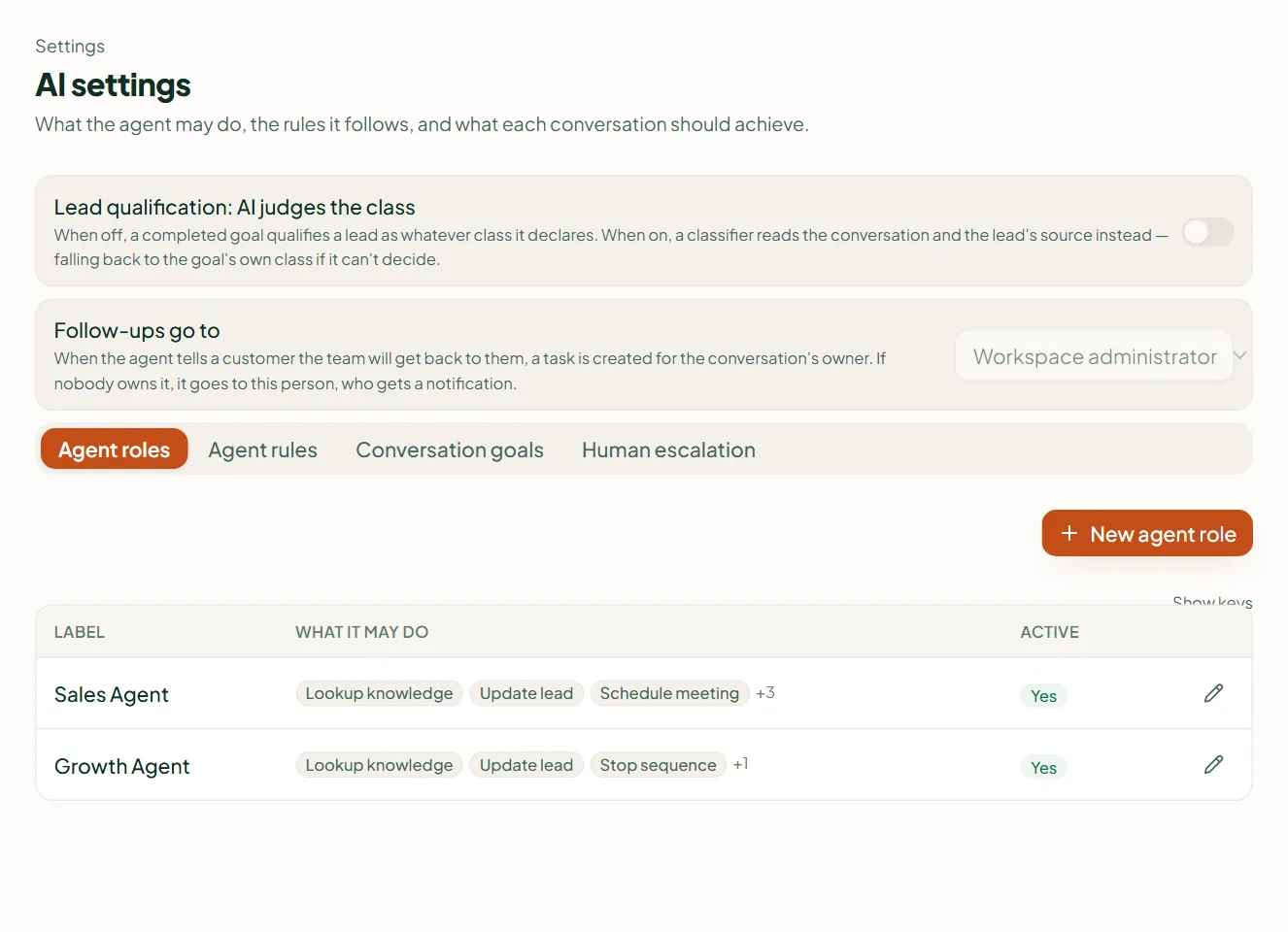Click Update lead chip in Growth Agent row
The width and height of the screenshot is (1288, 932).
click(x=526, y=765)
